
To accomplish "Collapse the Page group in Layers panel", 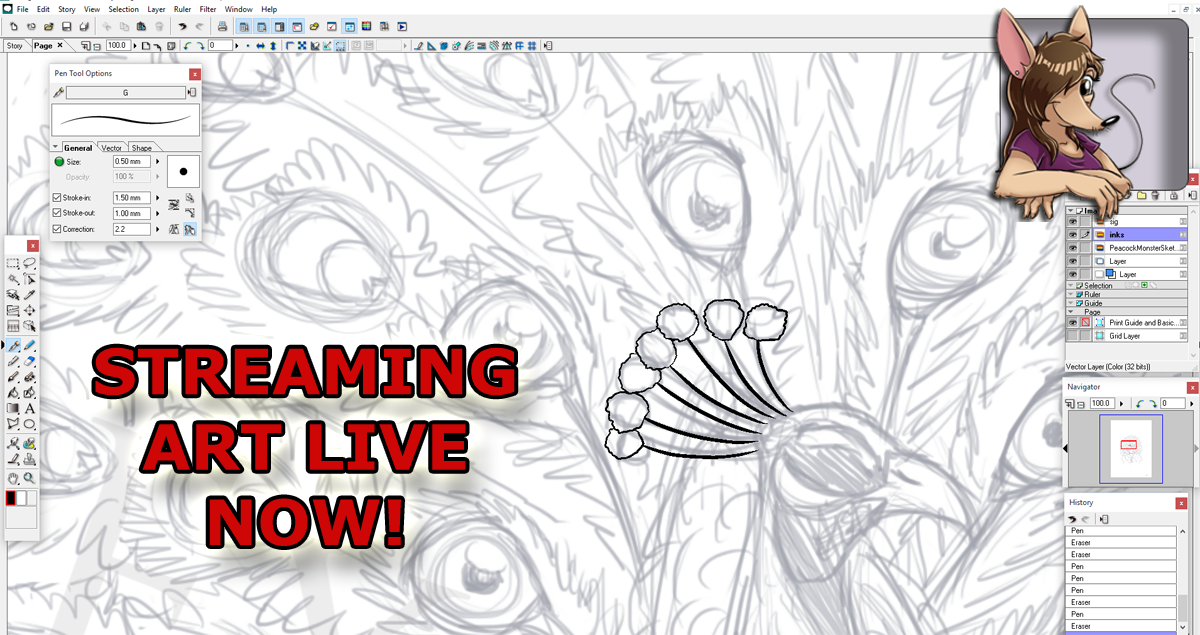I will click(1071, 311).
